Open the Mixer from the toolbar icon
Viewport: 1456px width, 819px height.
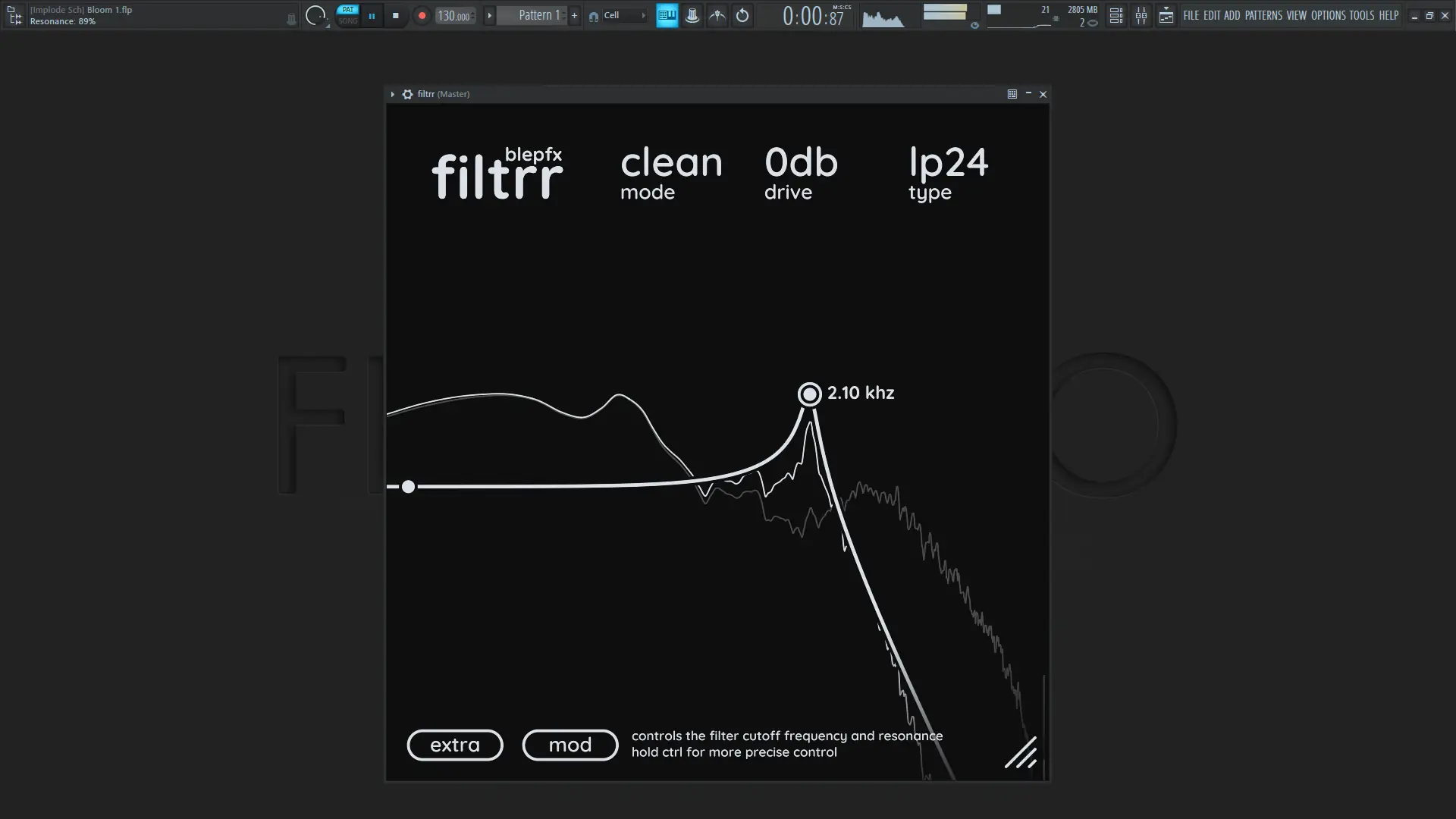1141,15
